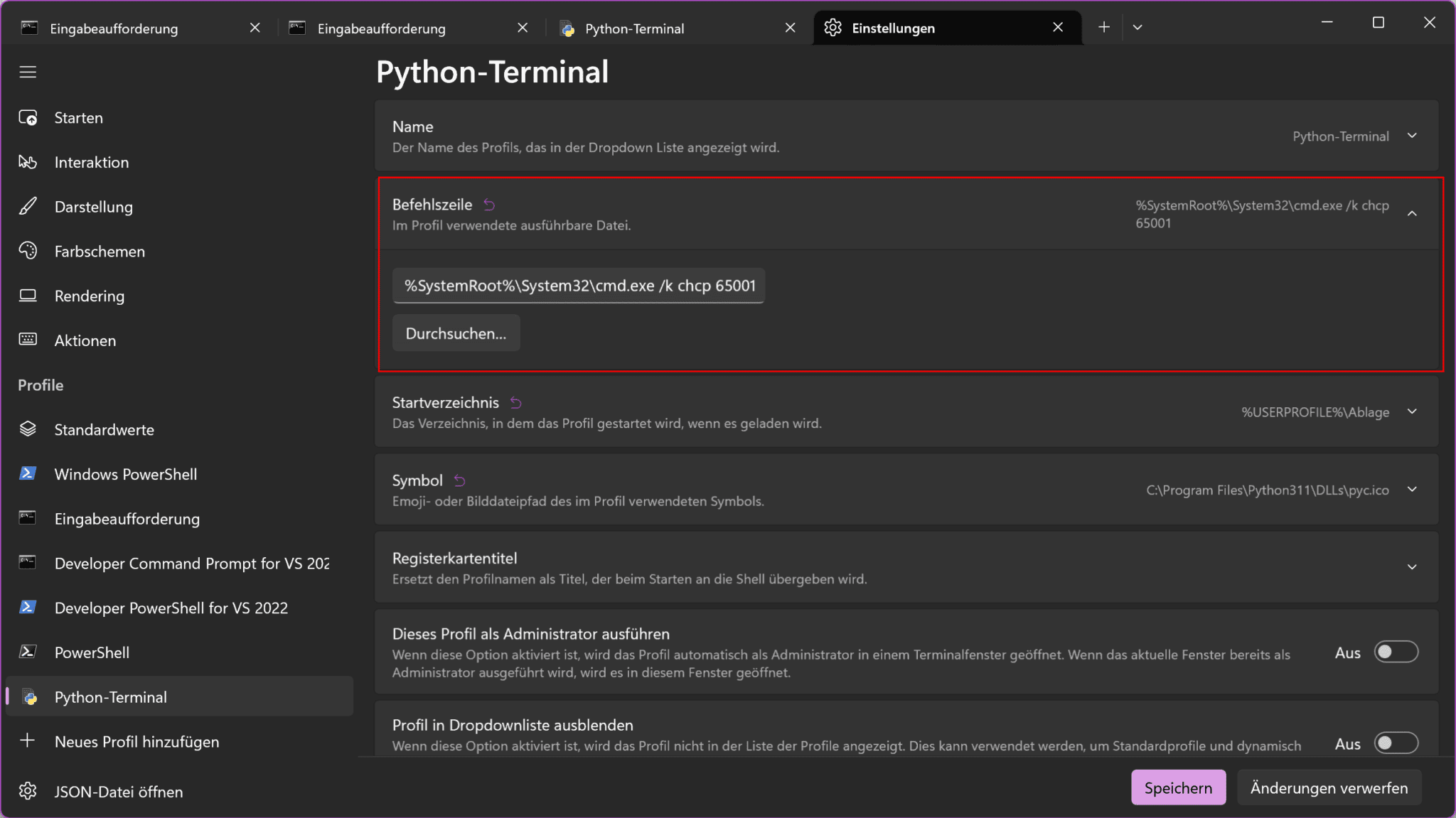Open Farbschemen via the palette icon
Screen dimensions: 1456x818
coord(27,251)
